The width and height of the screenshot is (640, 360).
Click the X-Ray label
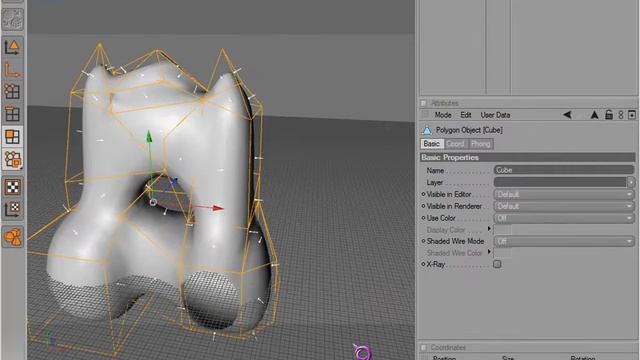[x=436, y=264]
